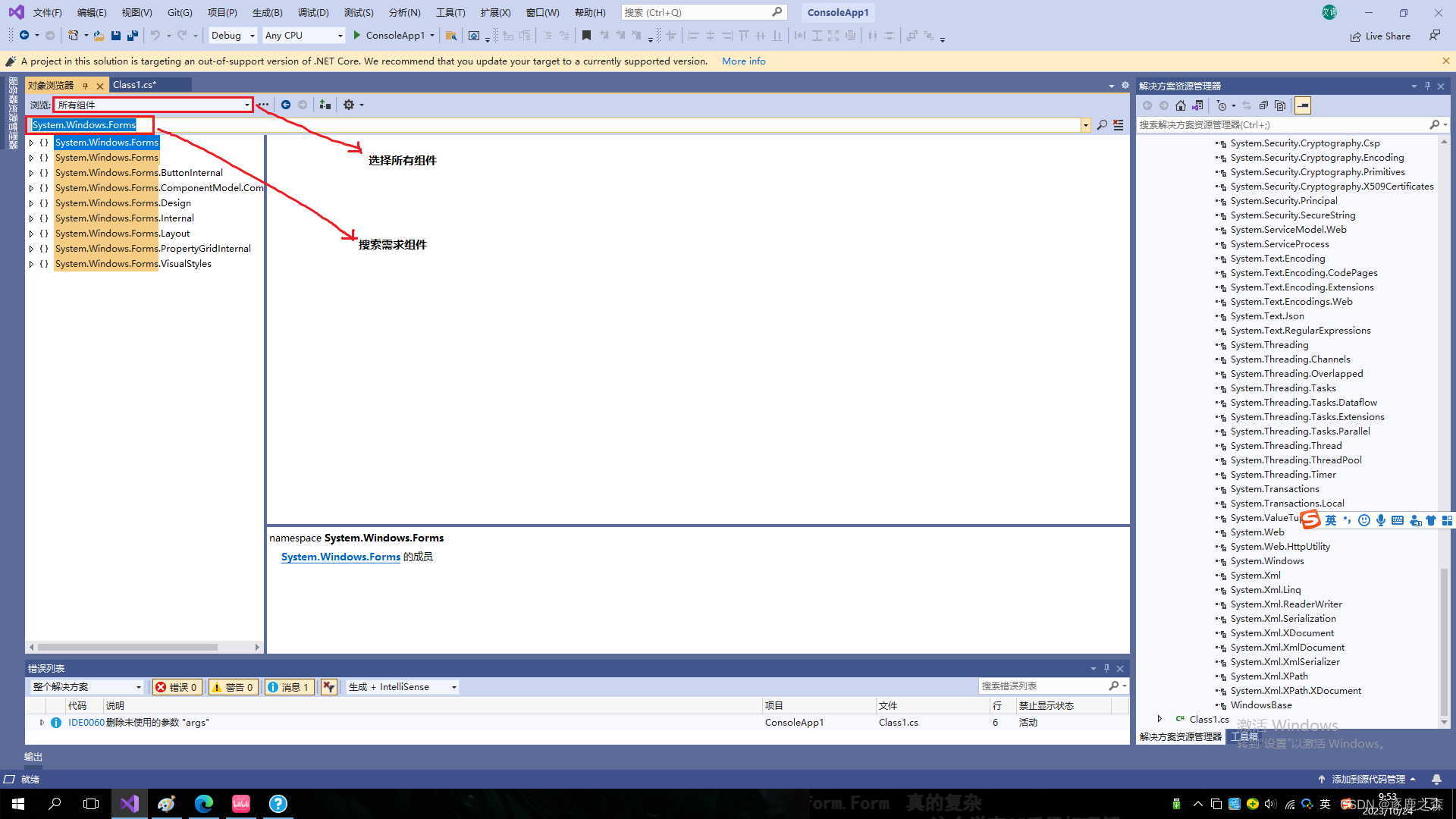The image size is (1456, 819).
Task: Expand System.Windows.Forms.Design namespace node
Action: 31,203
